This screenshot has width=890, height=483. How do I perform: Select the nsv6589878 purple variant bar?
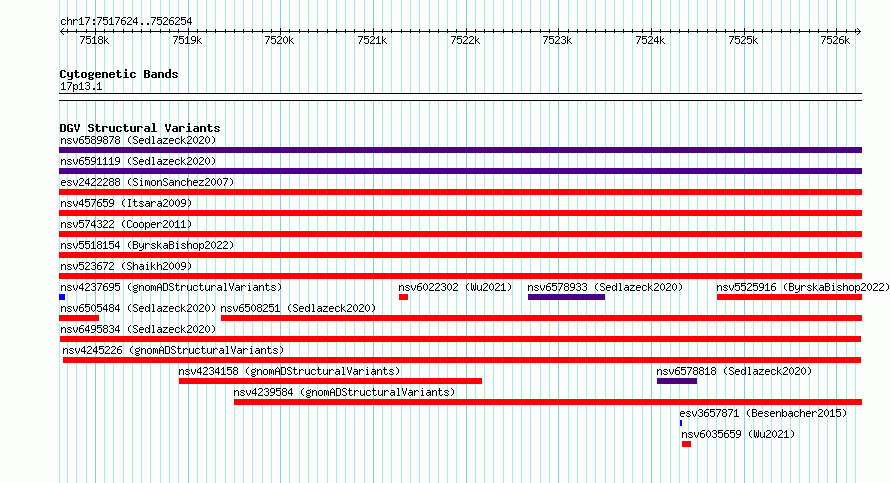coord(460,150)
